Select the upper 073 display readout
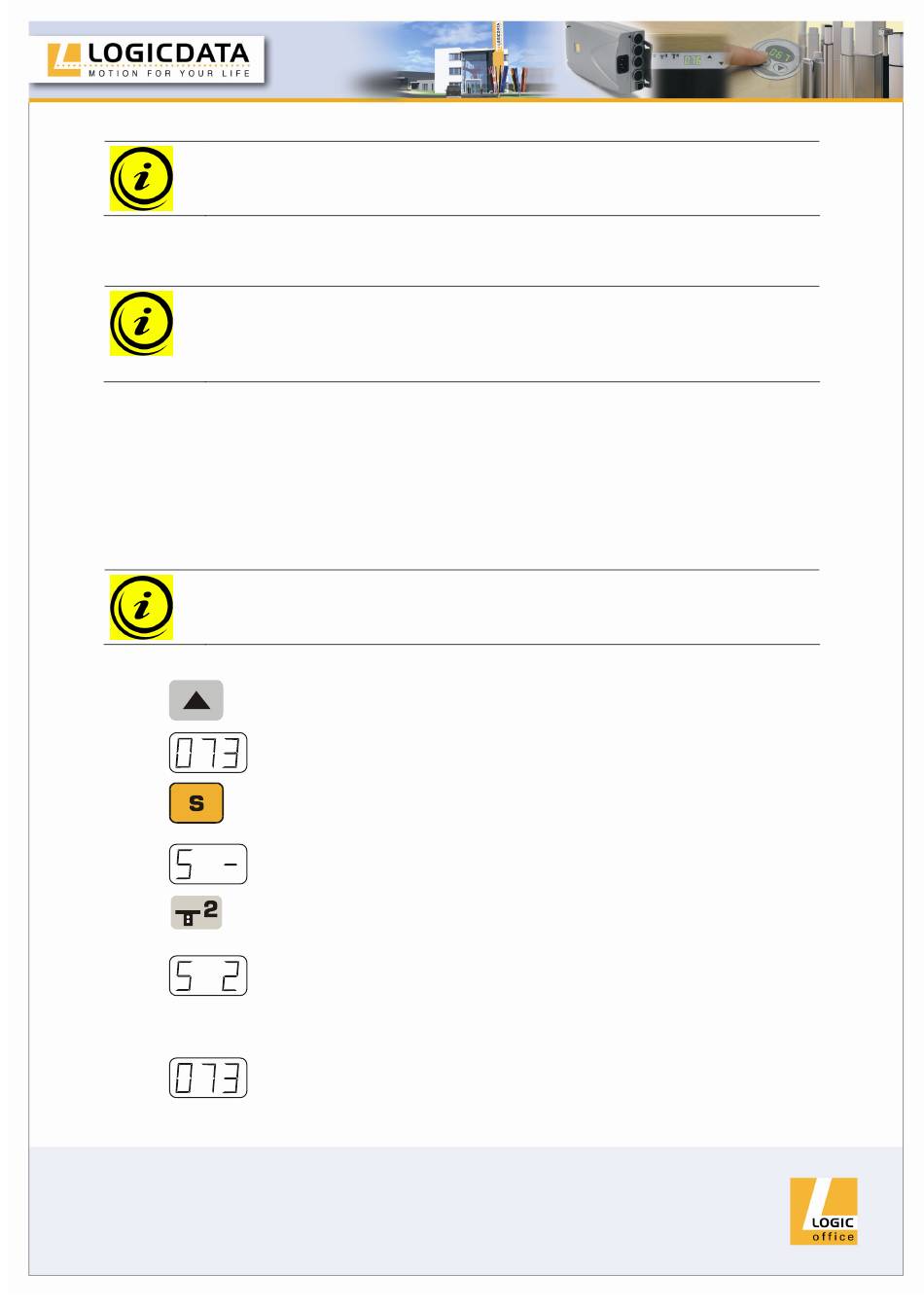 click(x=208, y=753)
